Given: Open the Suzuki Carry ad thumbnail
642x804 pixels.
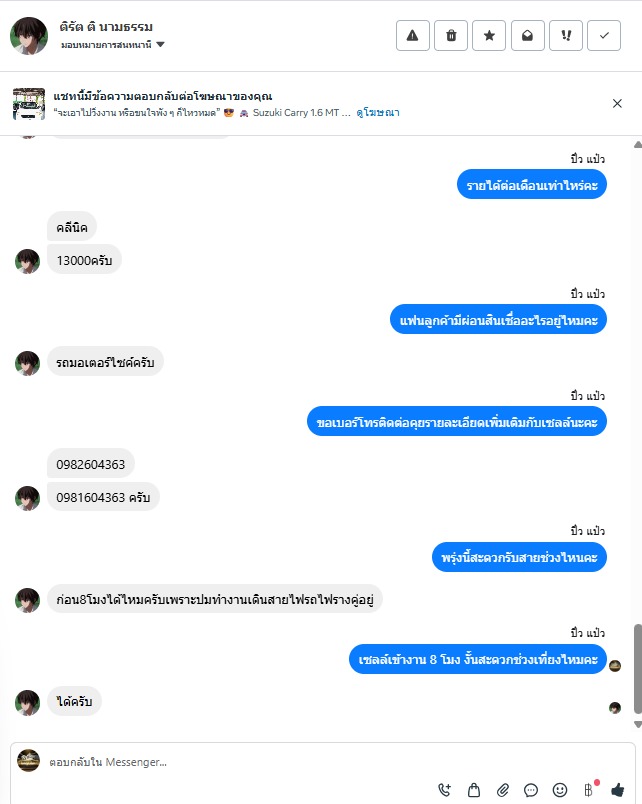Looking at the screenshot, I should [x=29, y=104].
